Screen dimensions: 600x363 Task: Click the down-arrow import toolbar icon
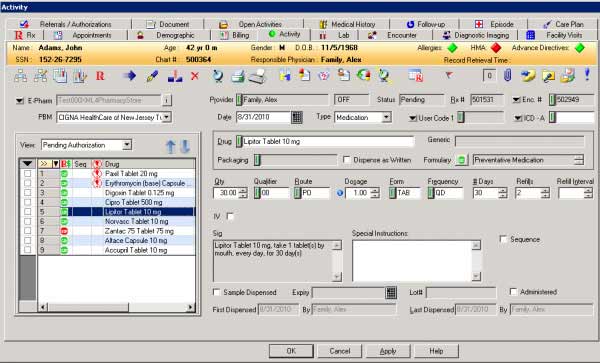tap(175, 76)
